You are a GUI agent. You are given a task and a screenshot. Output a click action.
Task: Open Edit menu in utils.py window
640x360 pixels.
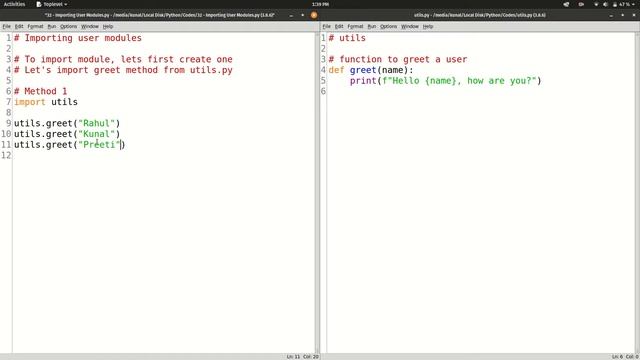click(339, 26)
